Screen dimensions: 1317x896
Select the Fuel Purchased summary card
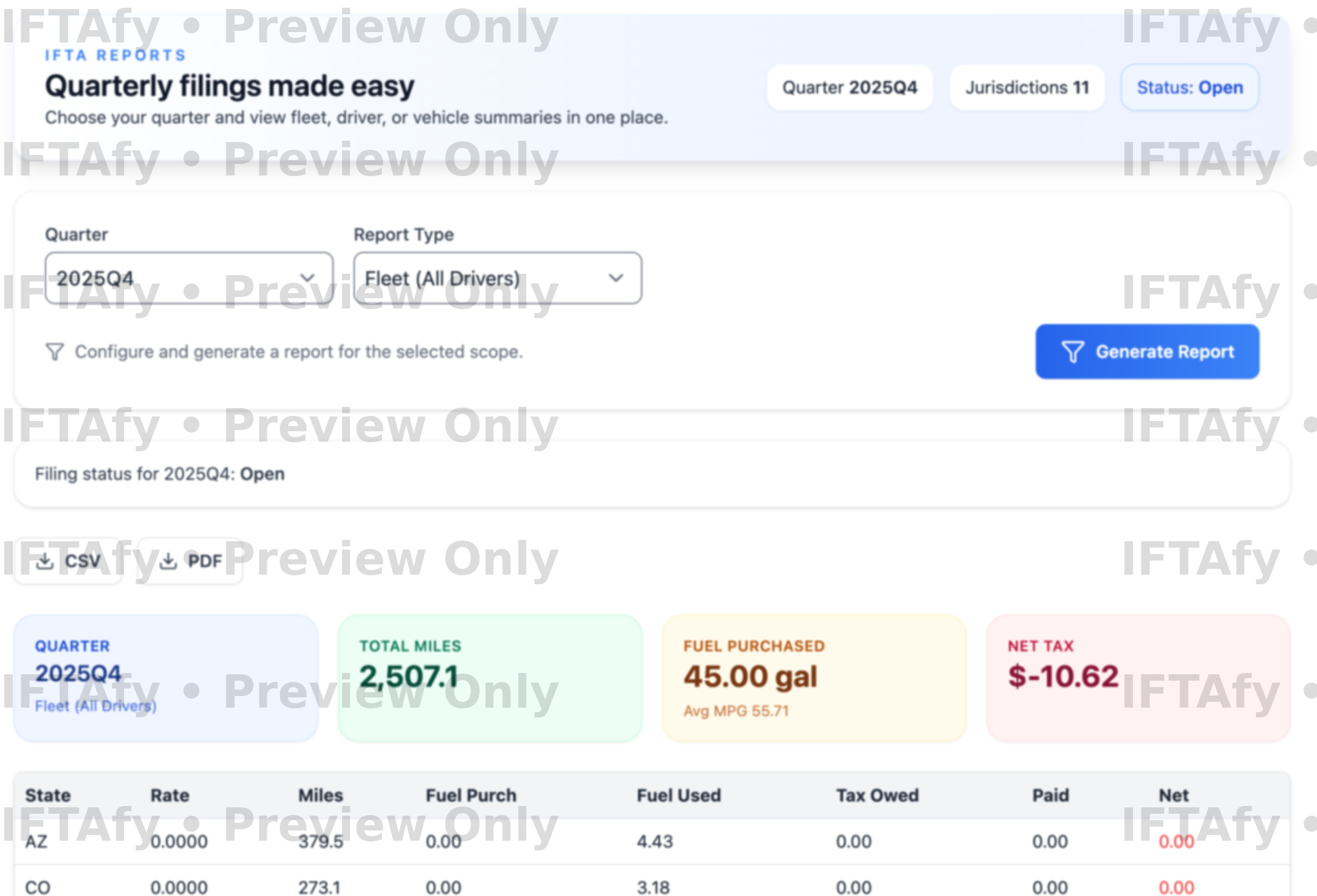(813, 677)
